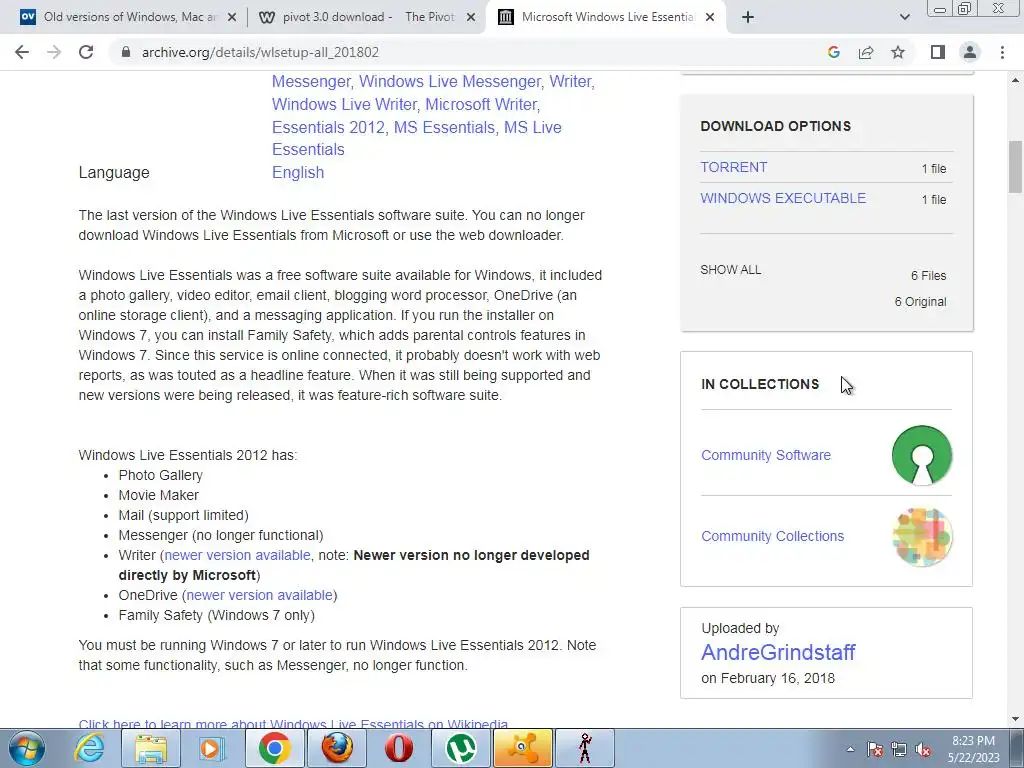Image resolution: width=1024 pixels, height=768 pixels.
Task: Open the orange Avast taskbar icon
Action: pos(522,748)
